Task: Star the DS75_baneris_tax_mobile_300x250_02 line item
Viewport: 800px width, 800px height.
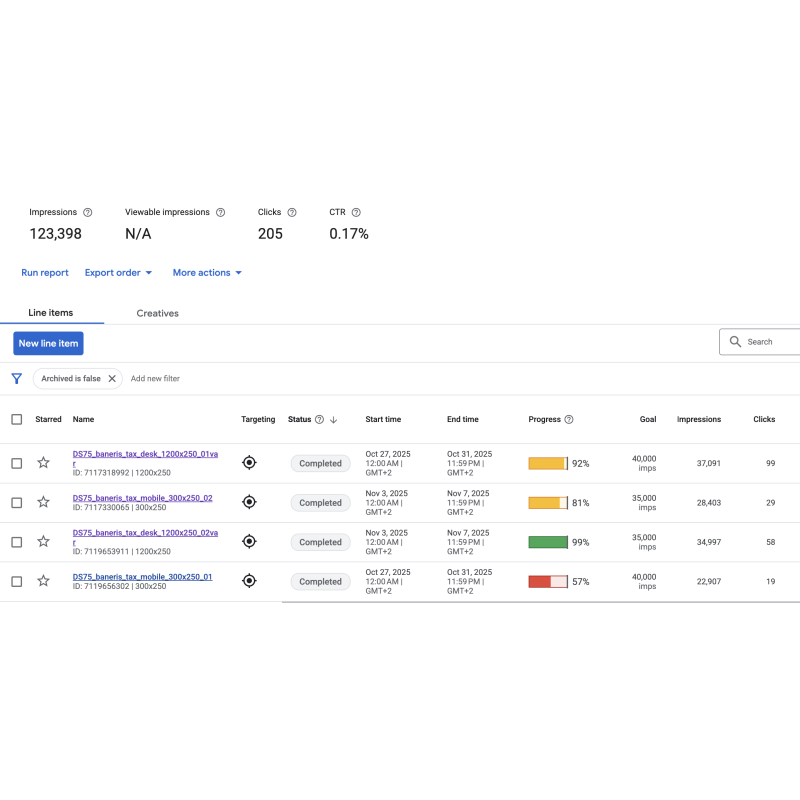Action: pos(43,502)
